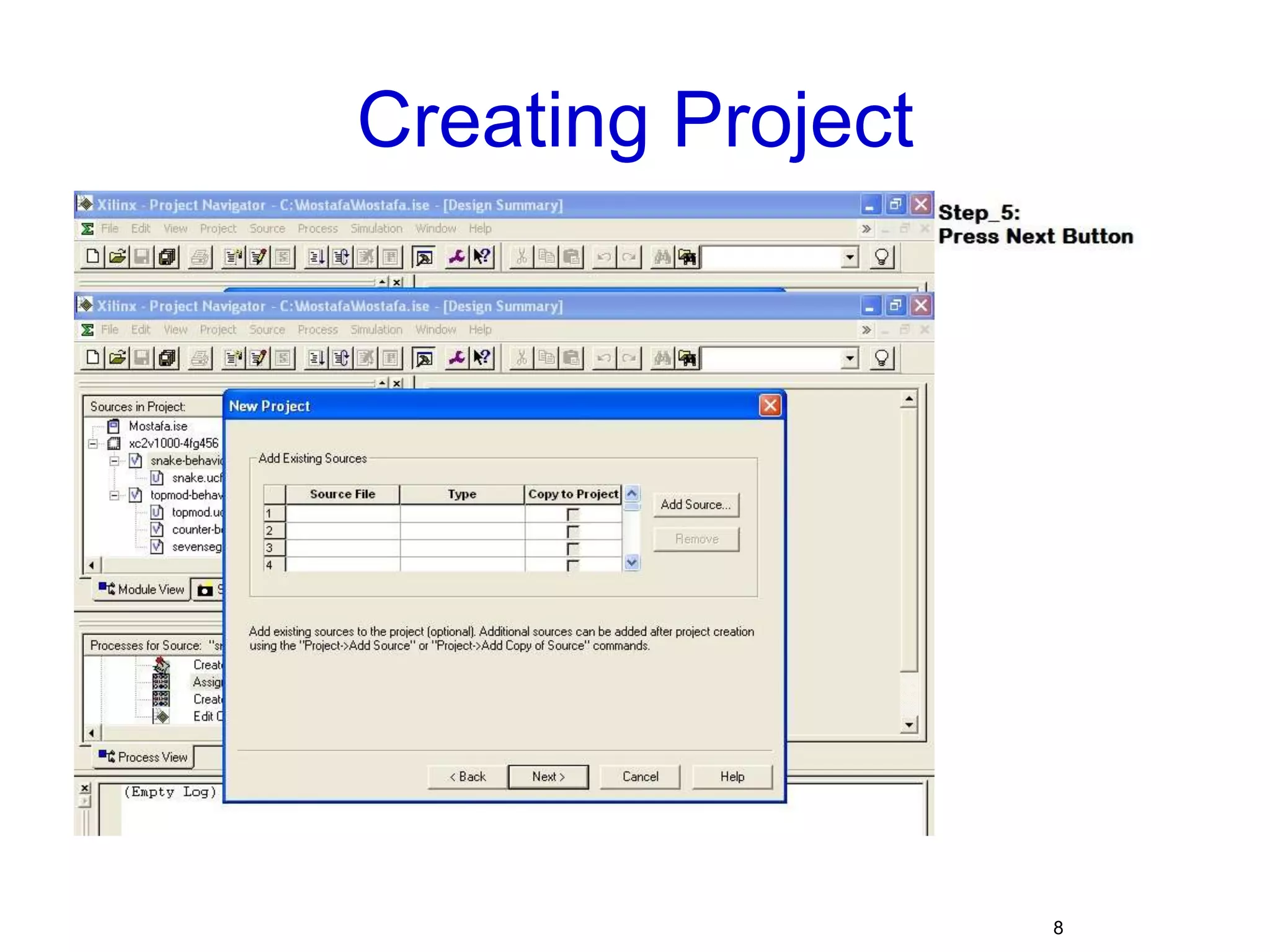Open the Project menu in lower menubar
Viewport: 1270px width, 952px height.
[218, 330]
